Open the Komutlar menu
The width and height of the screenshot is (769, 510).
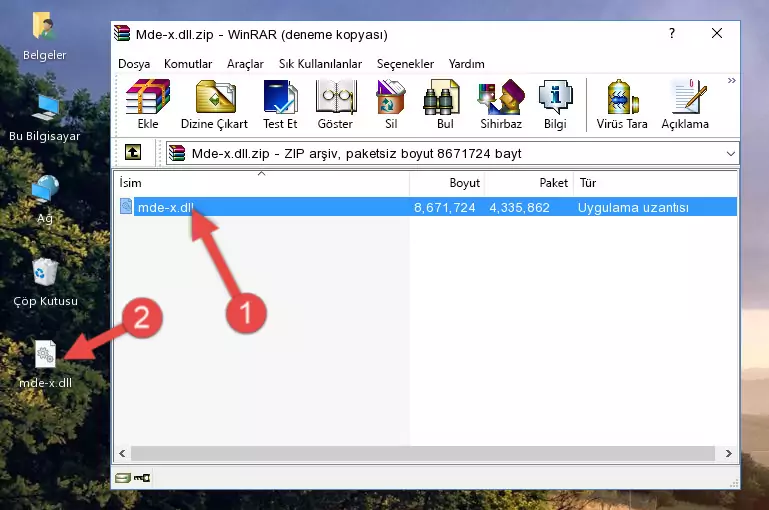click(188, 64)
